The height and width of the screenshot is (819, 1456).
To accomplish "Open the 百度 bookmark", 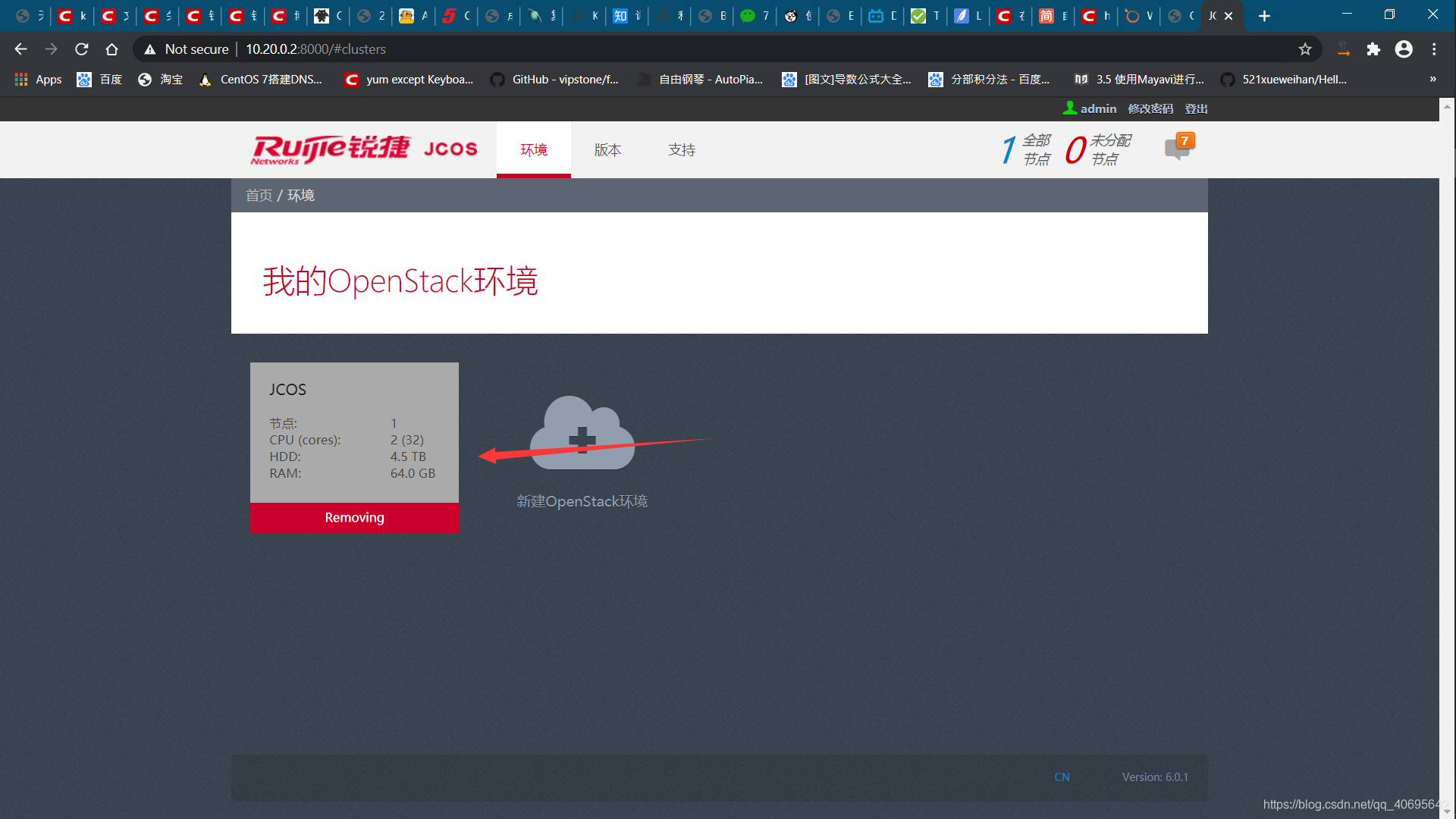I will [x=99, y=80].
